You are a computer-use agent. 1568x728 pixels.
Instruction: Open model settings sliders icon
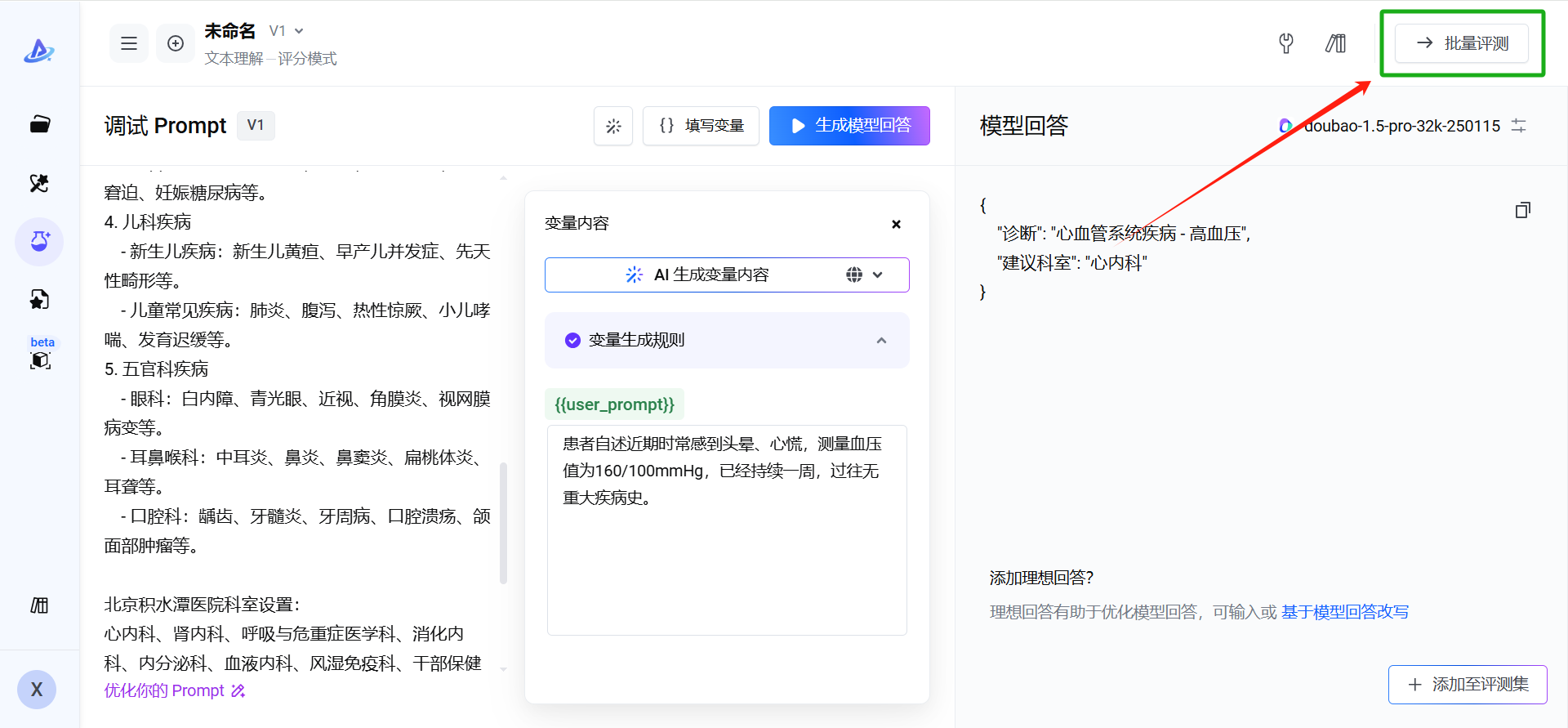point(1518,126)
